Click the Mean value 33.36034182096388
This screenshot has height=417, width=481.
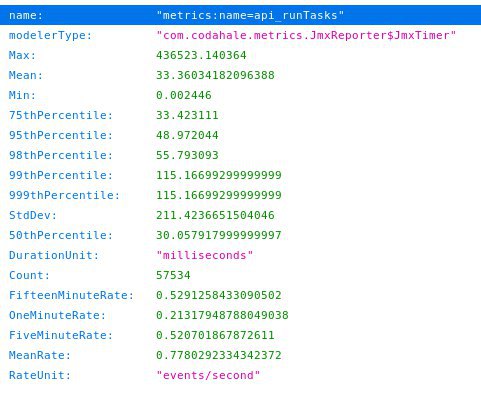pyautogui.click(x=215, y=75)
